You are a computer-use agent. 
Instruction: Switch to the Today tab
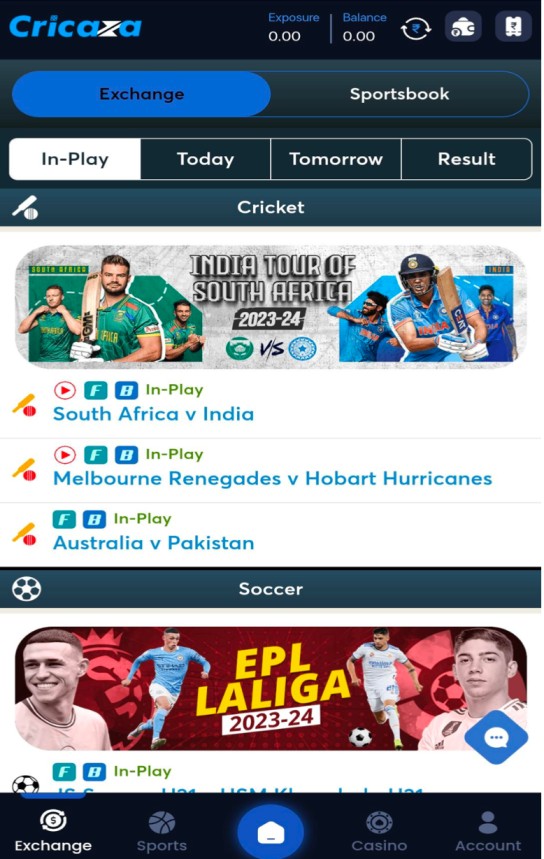(x=205, y=159)
